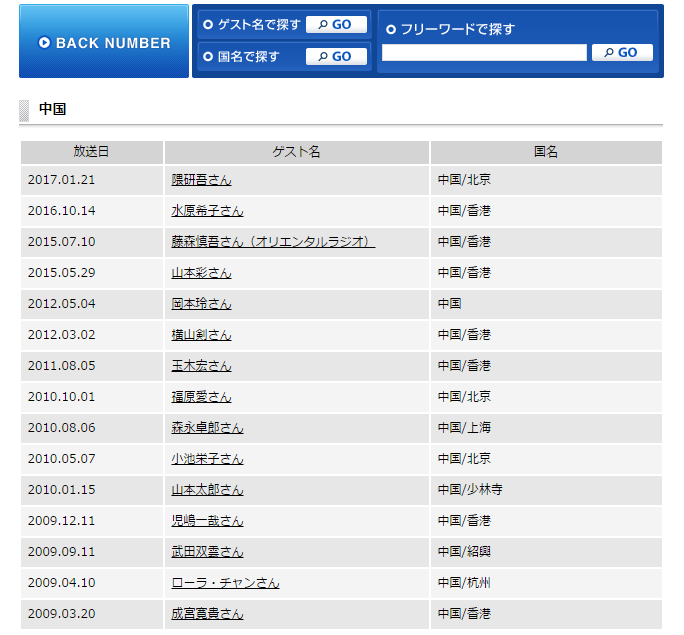Screen dimensions: 684x635
Task: Focus the フリーワードで探す text field
Action: pyautogui.click(x=484, y=52)
